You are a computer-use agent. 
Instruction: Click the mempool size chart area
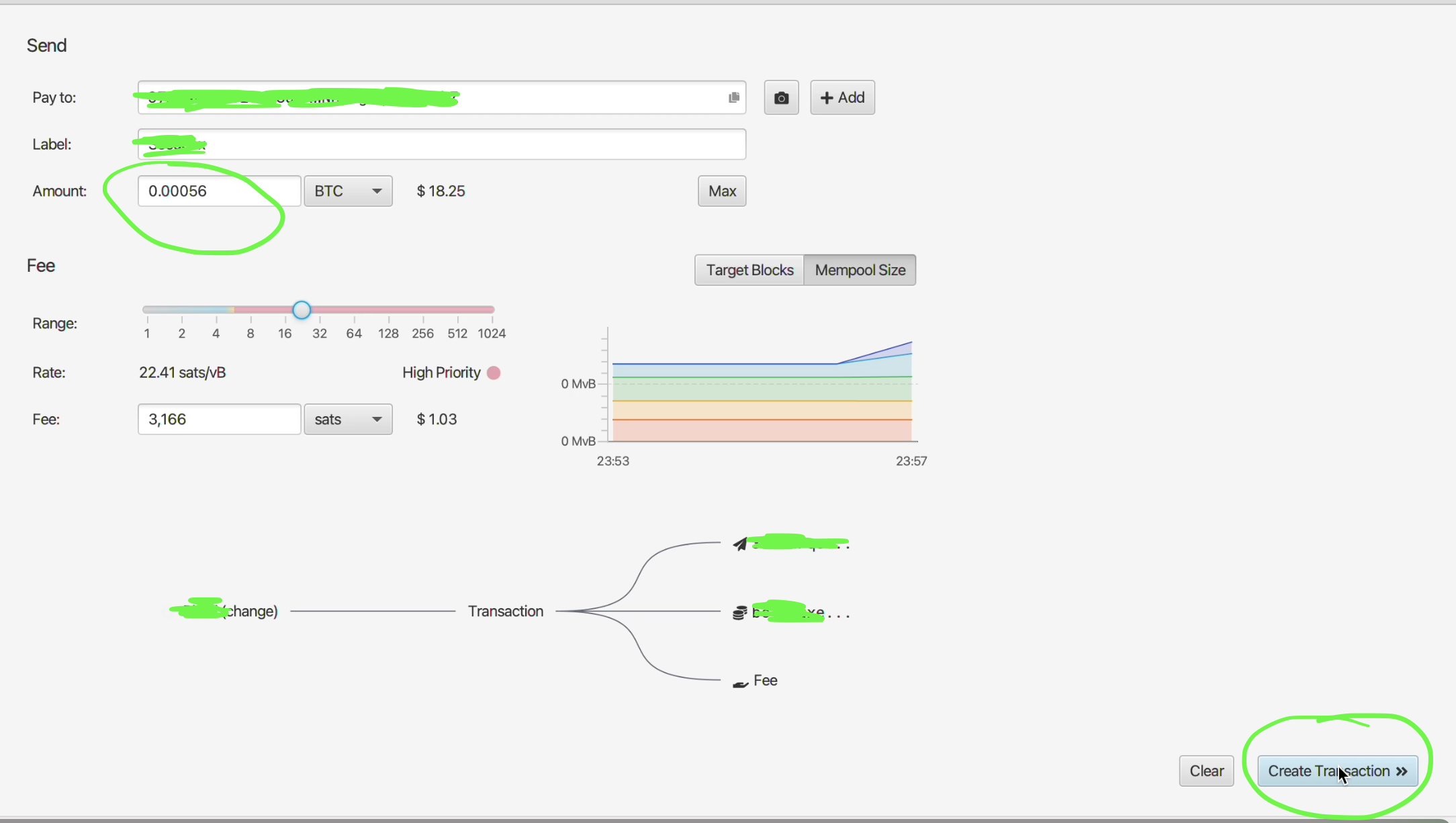[759, 396]
